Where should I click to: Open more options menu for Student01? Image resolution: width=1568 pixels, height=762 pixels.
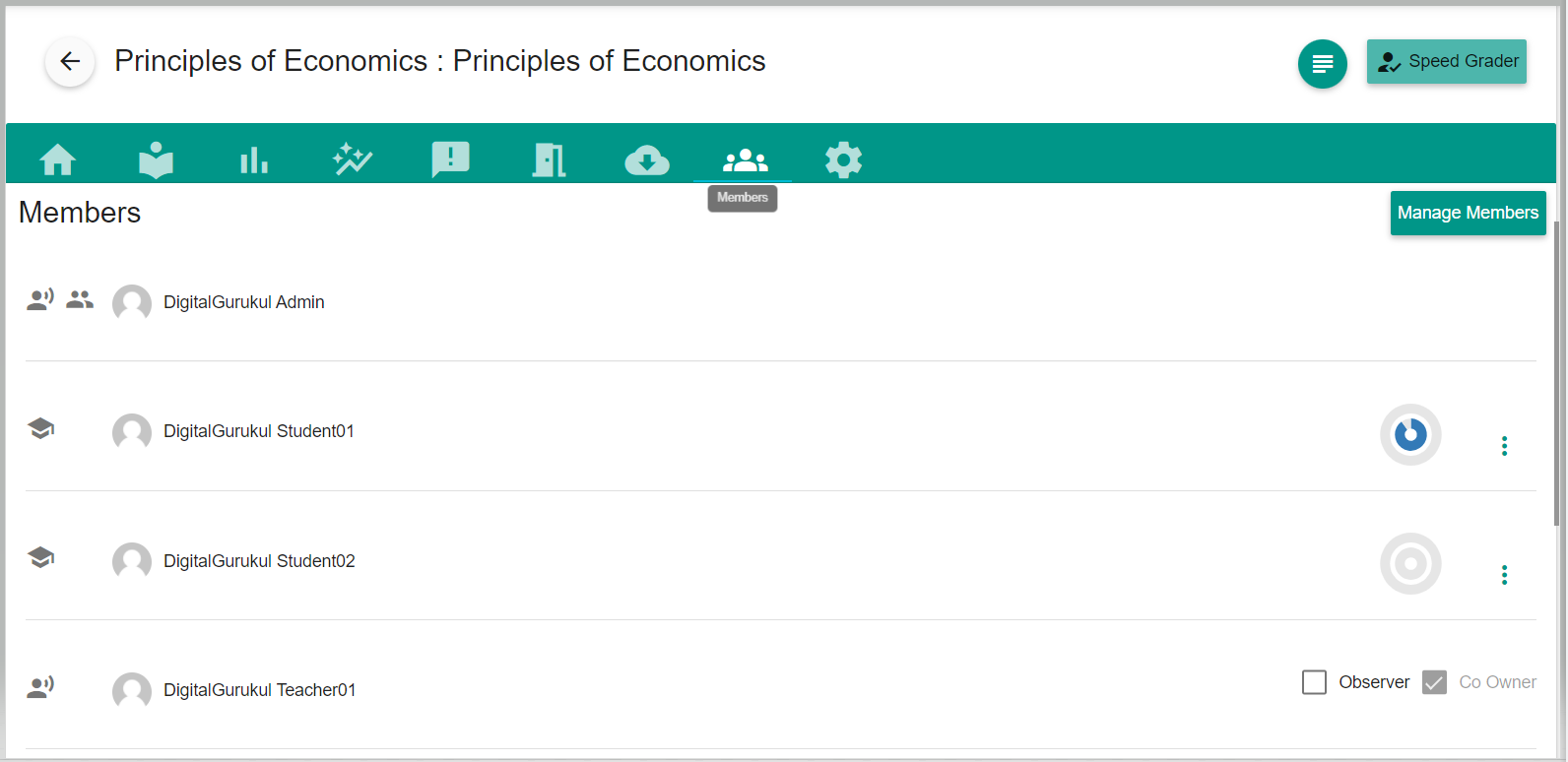pos(1504,446)
